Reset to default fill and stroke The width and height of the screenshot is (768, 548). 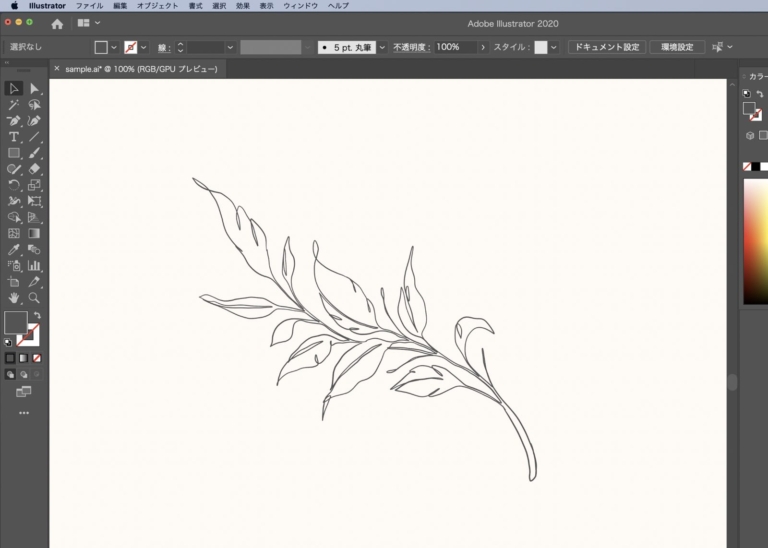coord(9,341)
